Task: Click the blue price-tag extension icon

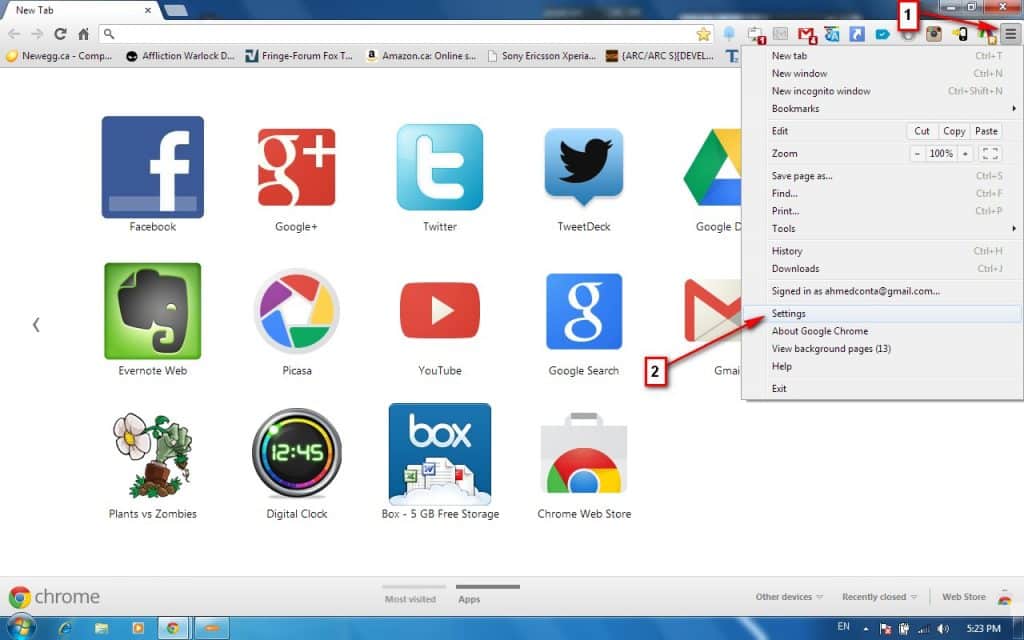Action: coord(882,34)
